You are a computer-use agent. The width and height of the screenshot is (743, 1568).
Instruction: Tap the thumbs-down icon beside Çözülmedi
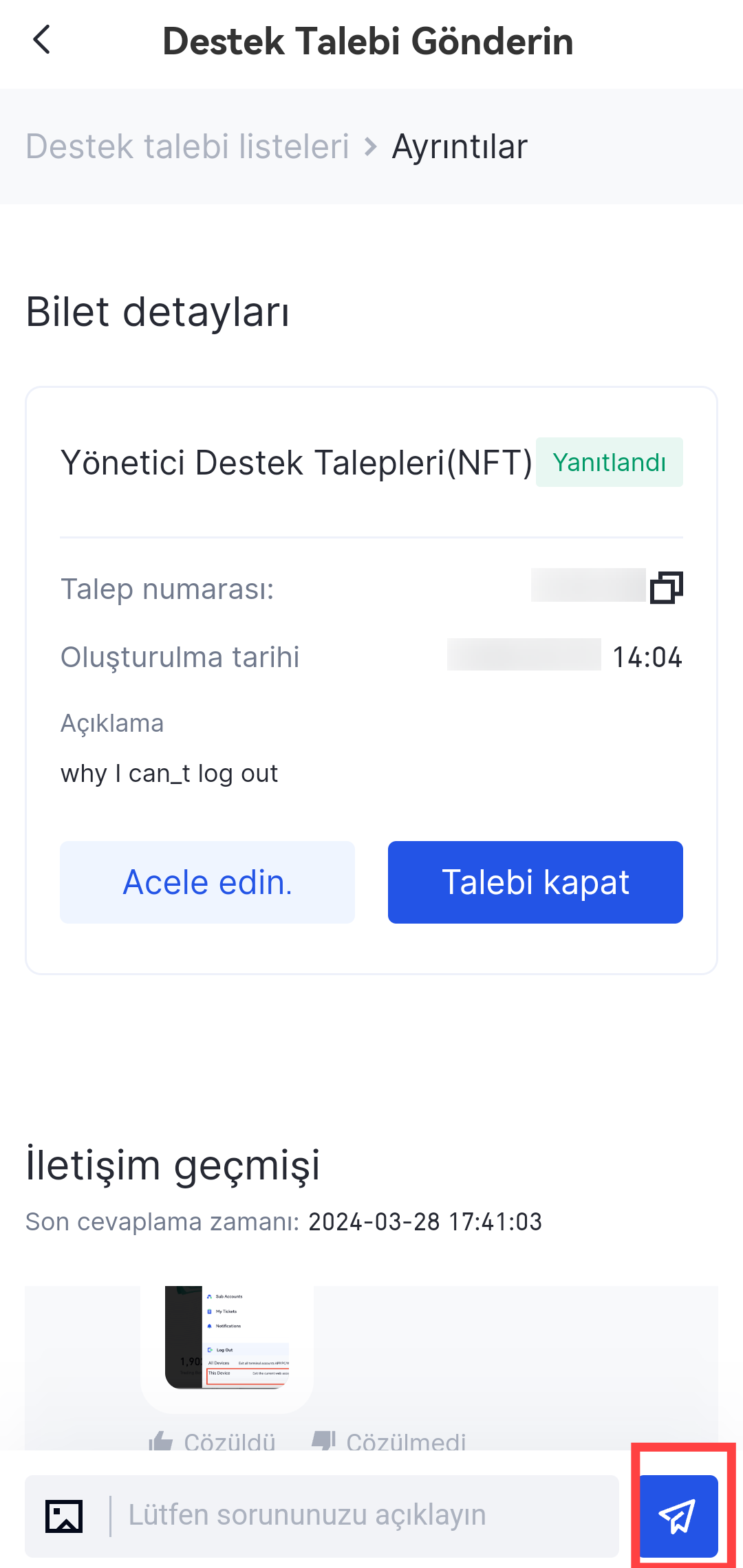click(323, 1440)
